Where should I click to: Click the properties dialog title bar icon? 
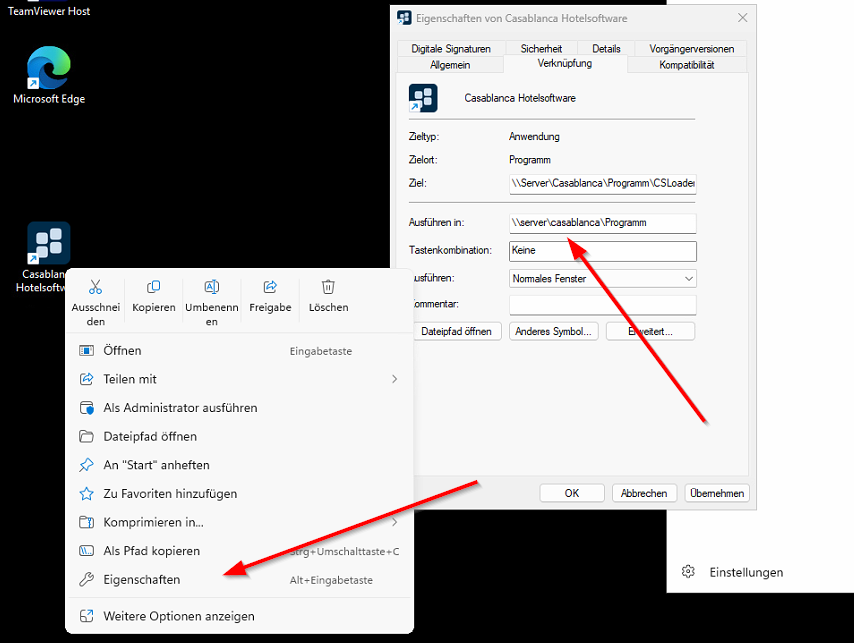(x=404, y=18)
